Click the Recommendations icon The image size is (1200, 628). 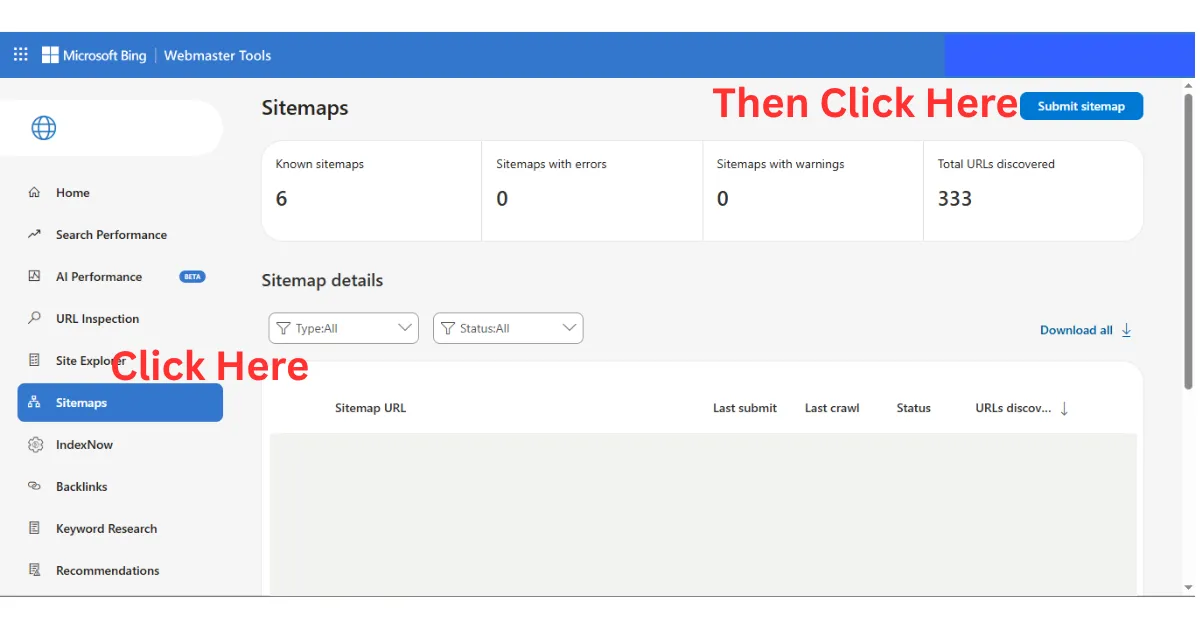point(35,571)
